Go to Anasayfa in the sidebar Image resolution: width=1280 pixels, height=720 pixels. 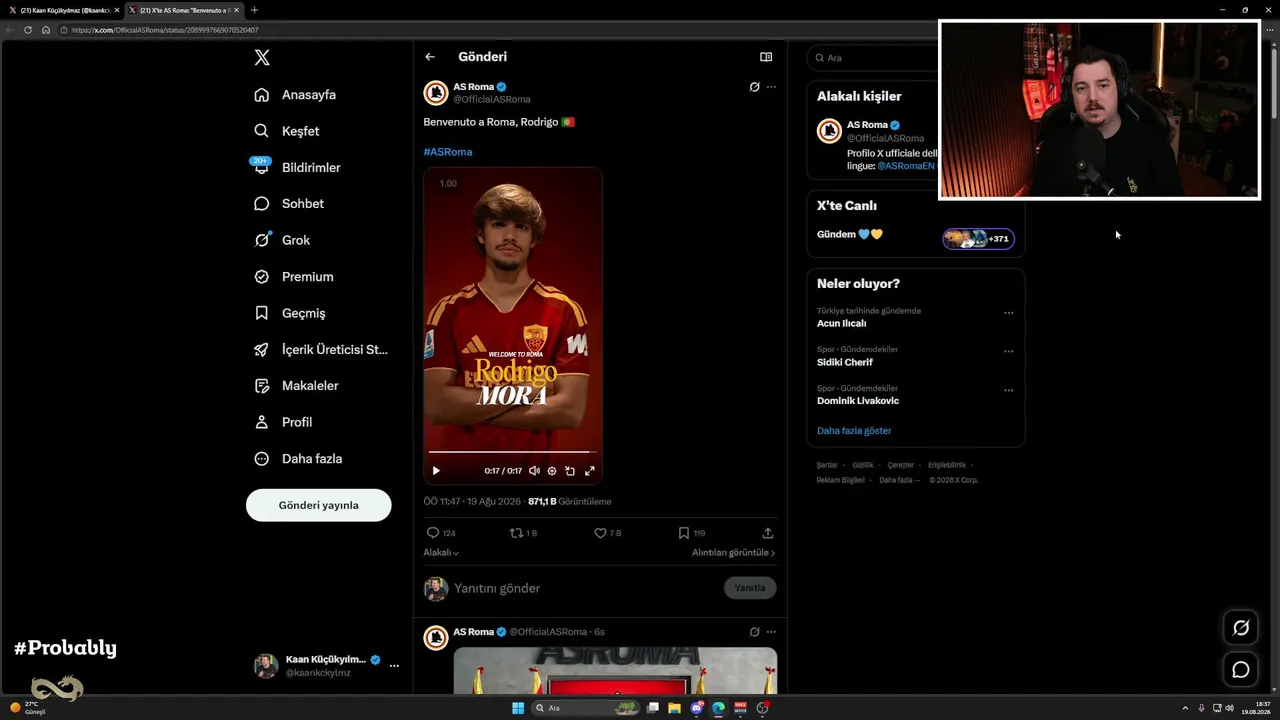[295, 95]
